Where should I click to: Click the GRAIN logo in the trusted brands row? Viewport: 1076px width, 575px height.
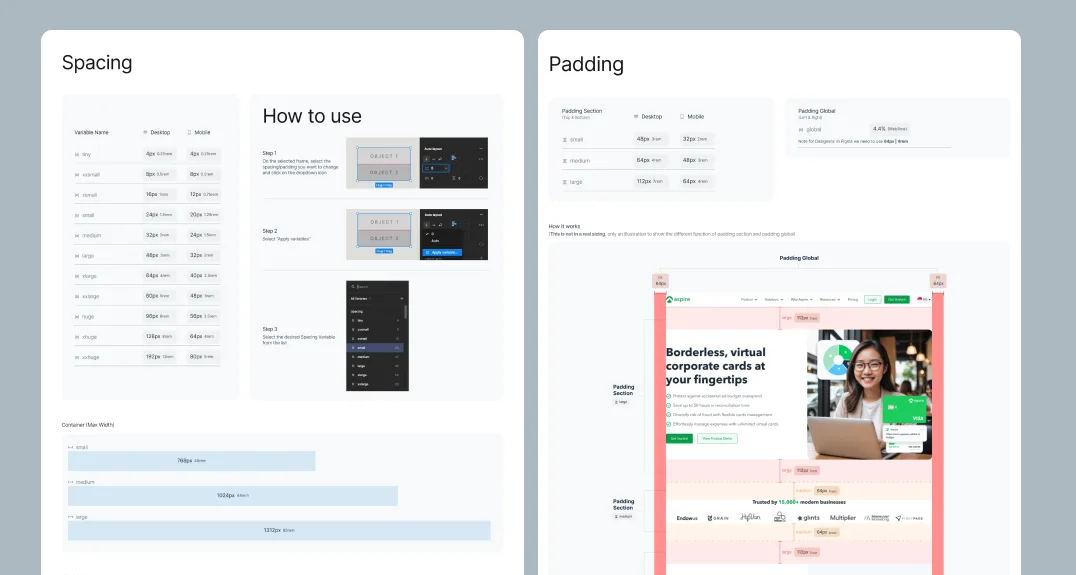coord(718,518)
